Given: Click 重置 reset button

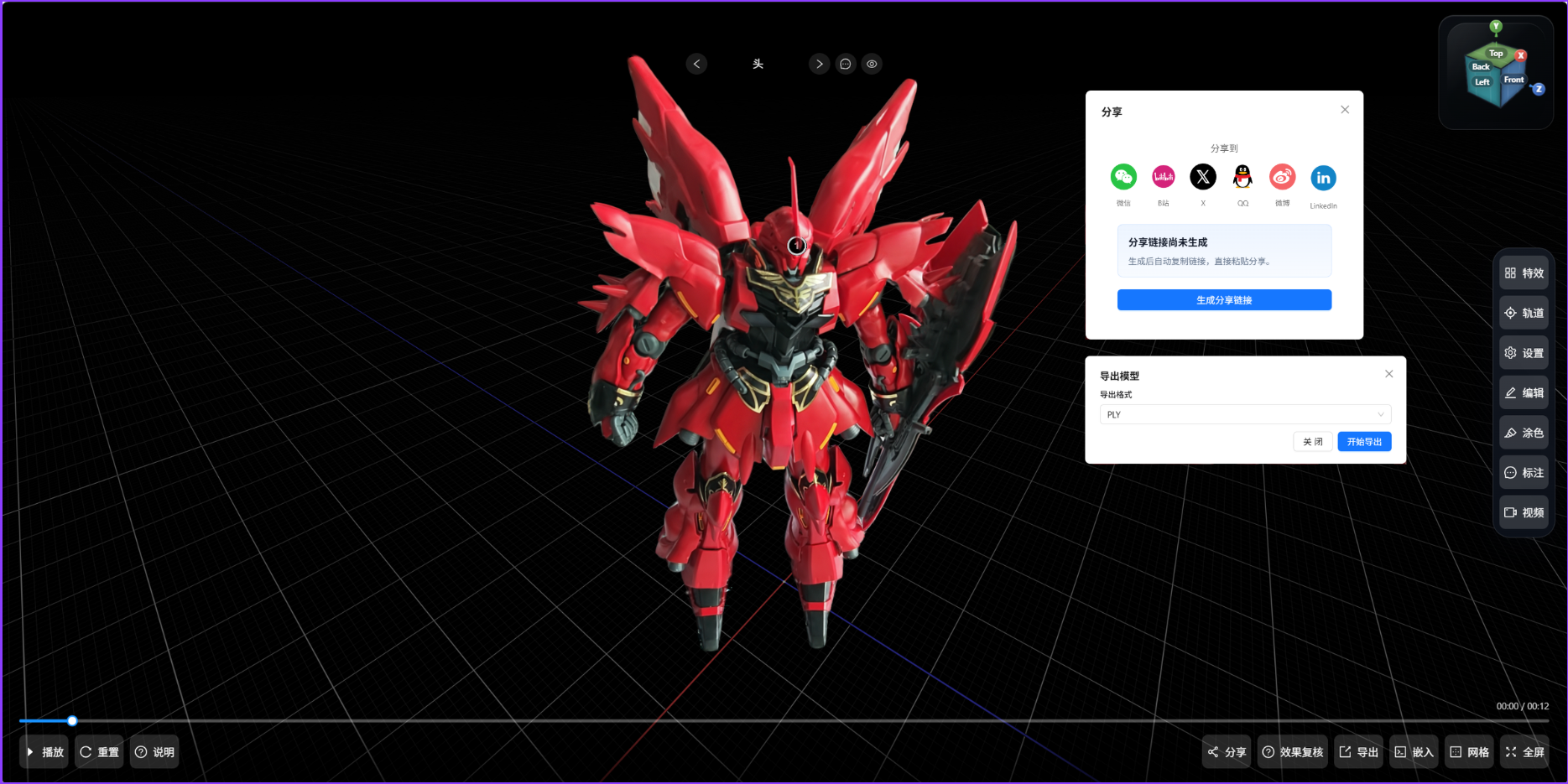Looking at the screenshot, I should coord(99,752).
